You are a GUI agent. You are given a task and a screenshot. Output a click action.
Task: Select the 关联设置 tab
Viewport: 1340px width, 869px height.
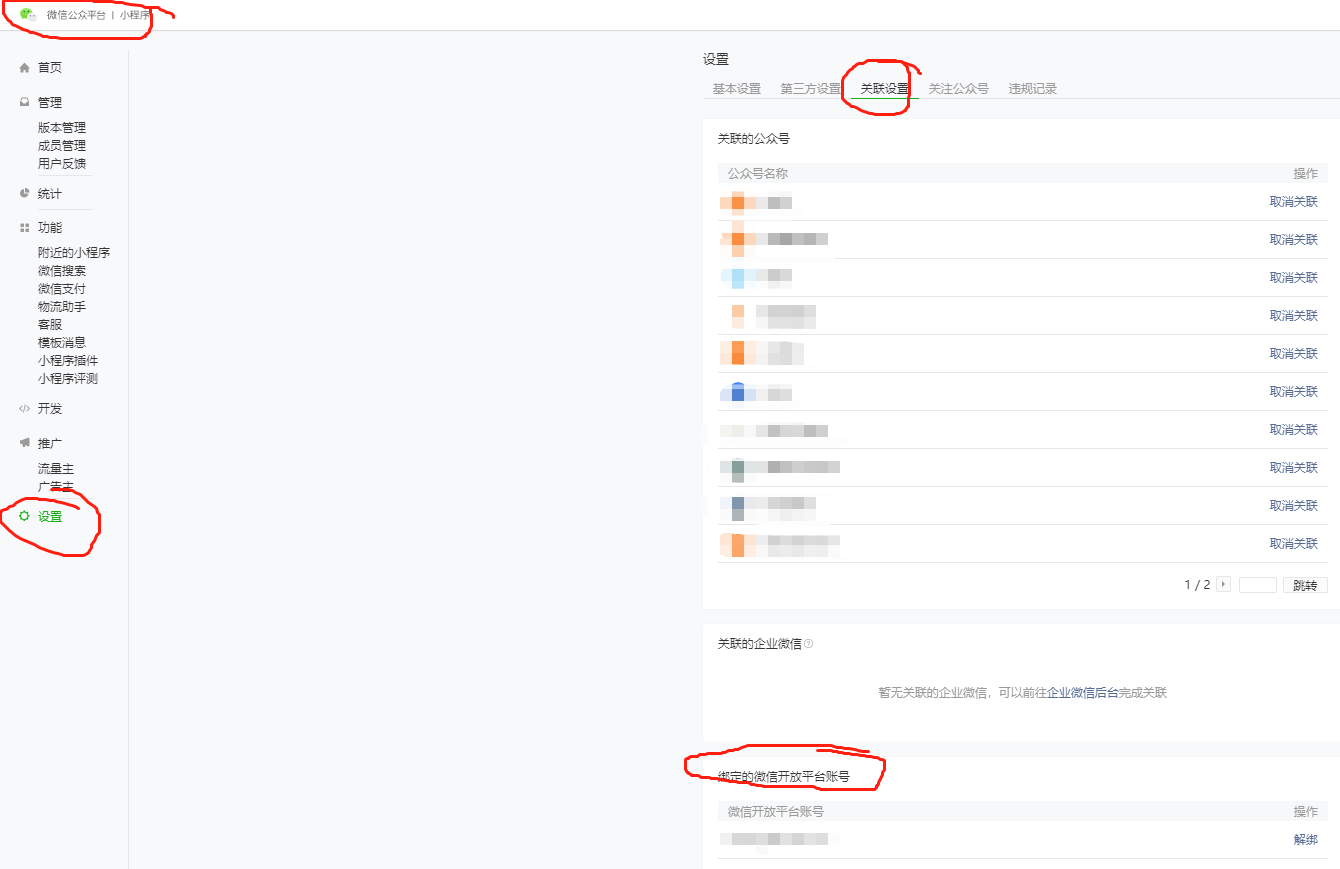(x=885, y=89)
